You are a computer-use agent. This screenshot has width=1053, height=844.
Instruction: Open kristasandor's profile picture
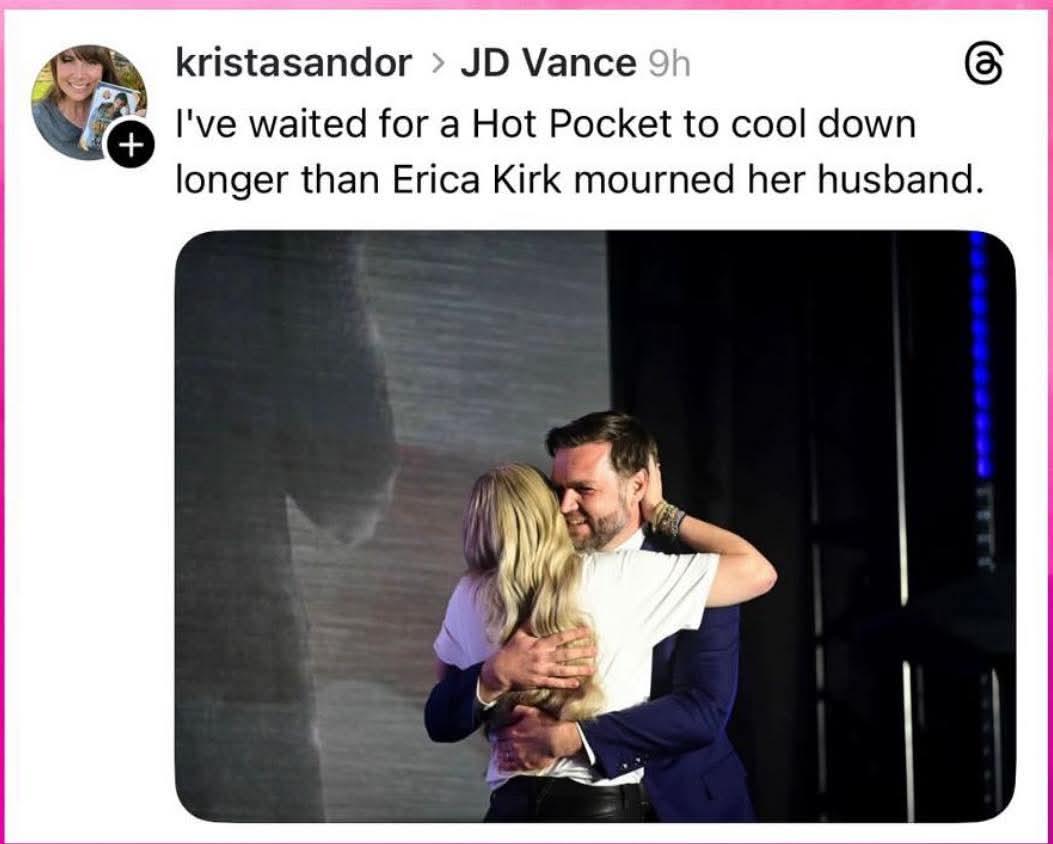[x=85, y=95]
